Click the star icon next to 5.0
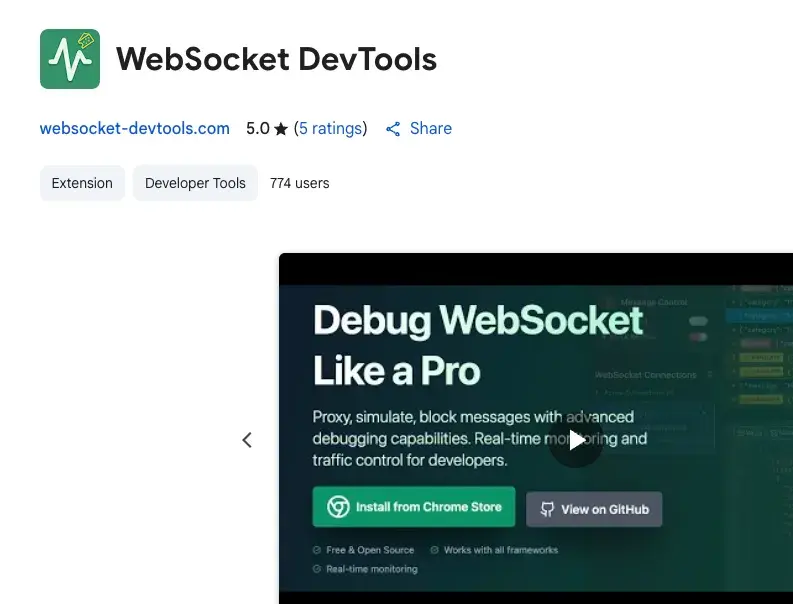The width and height of the screenshot is (793, 604). (281, 129)
